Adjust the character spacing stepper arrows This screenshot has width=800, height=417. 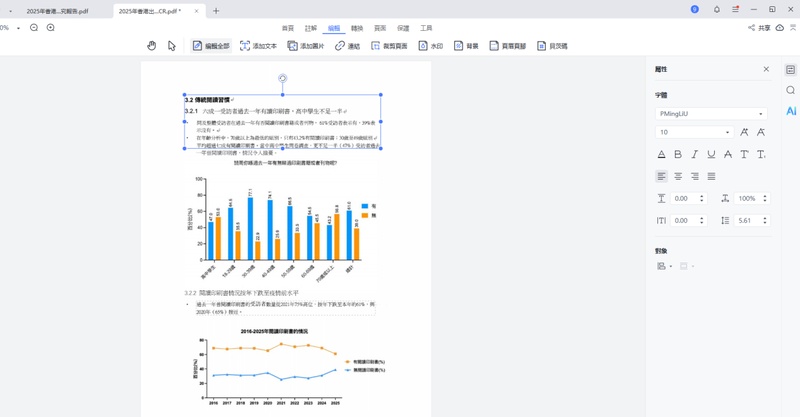click(702, 220)
